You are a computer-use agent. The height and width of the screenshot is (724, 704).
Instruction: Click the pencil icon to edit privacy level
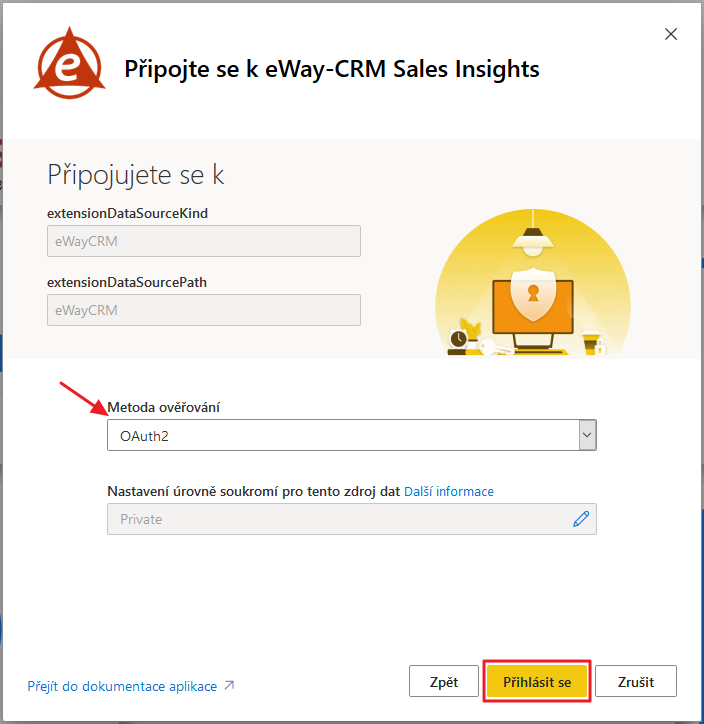tap(581, 519)
